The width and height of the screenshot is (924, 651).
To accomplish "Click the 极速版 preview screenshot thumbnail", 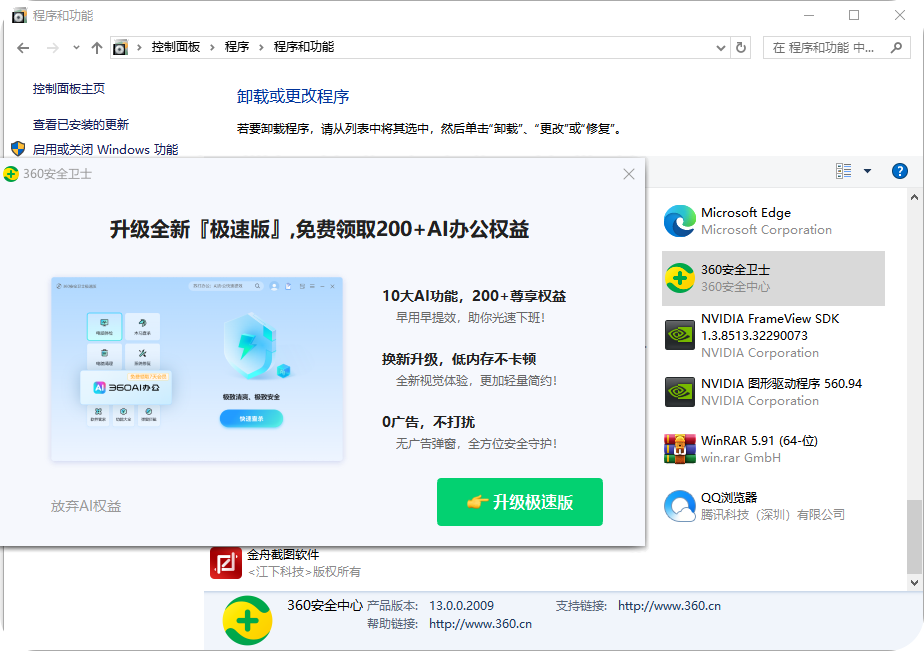I will (197, 369).
